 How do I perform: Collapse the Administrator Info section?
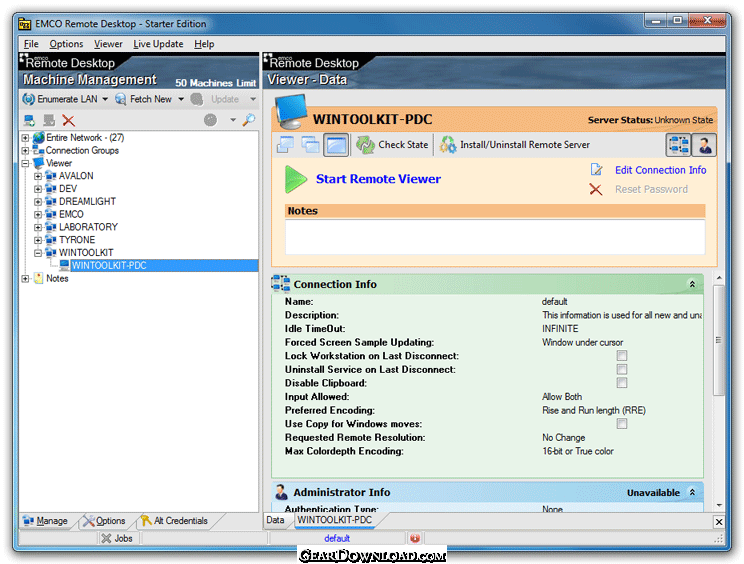click(x=692, y=492)
